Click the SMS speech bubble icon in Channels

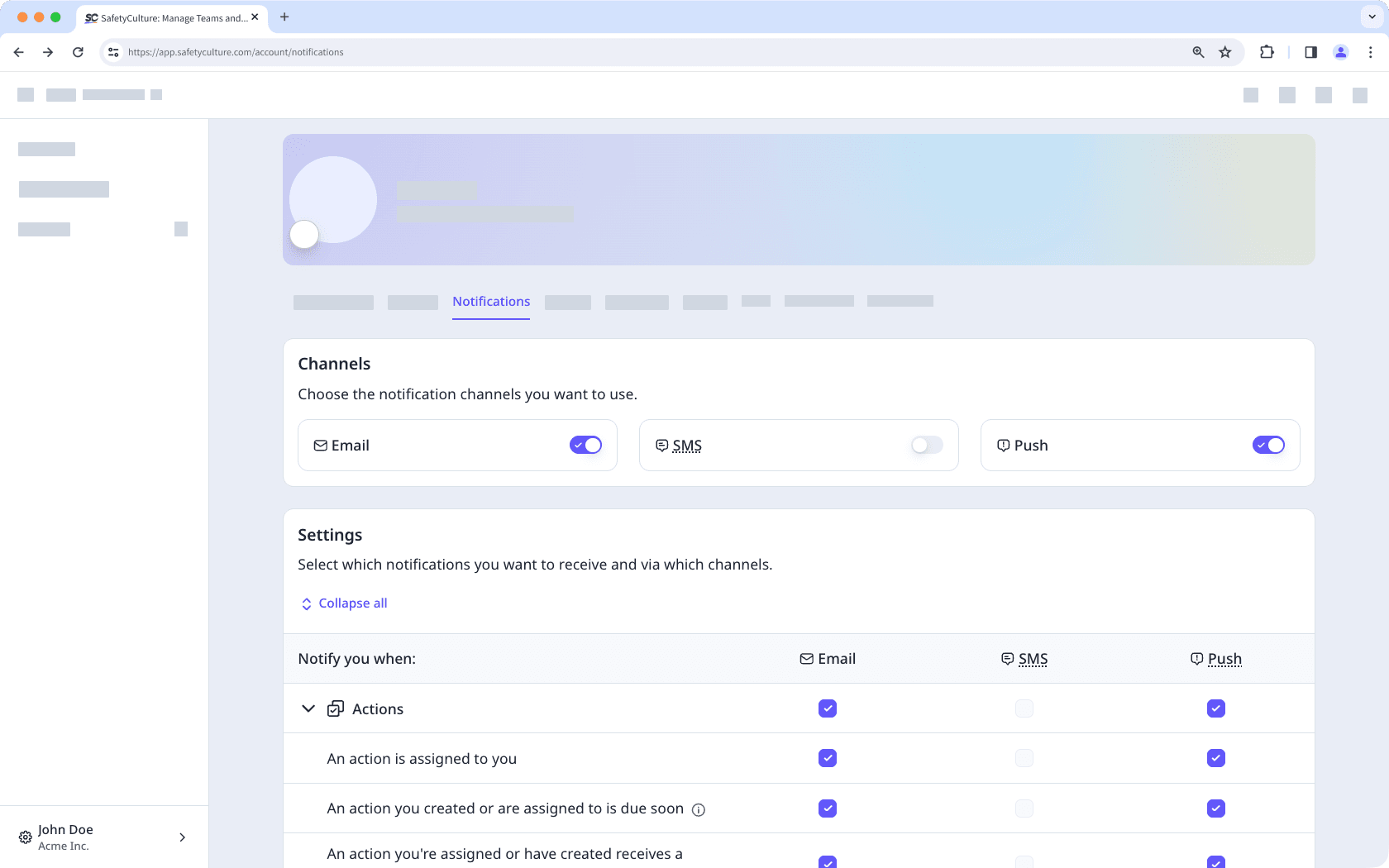point(661,445)
